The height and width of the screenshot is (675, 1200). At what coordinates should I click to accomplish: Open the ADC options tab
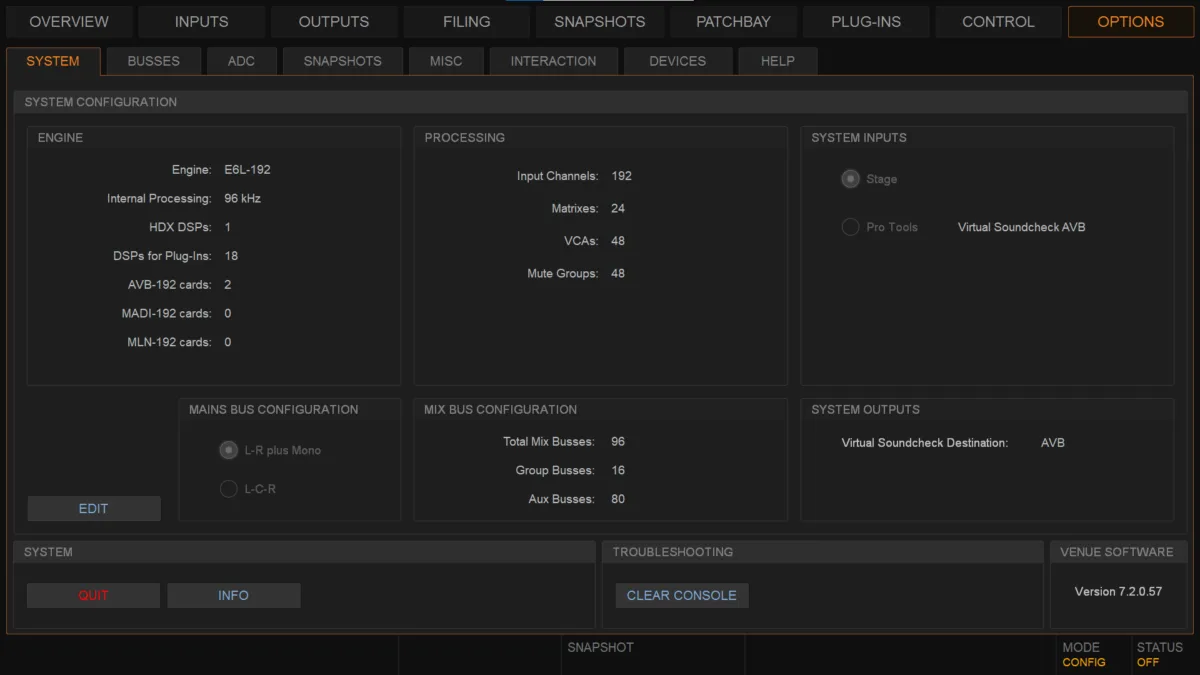coord(241,61)
